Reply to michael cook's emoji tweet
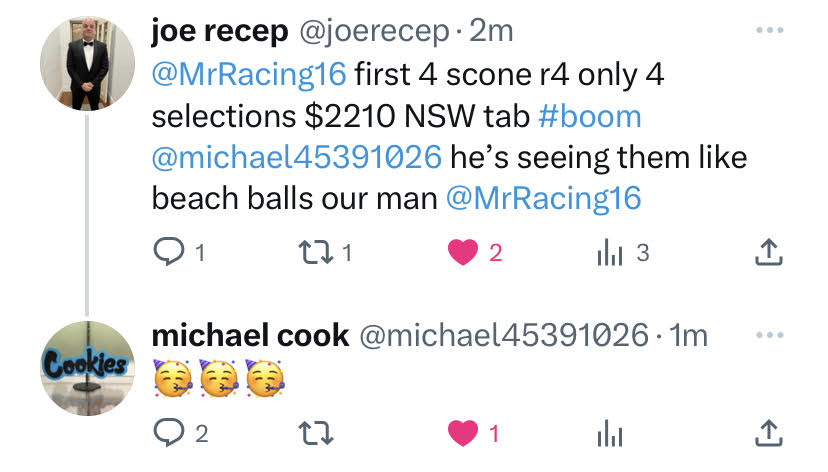Viewport: 828px width, 472px height. pyautogui.click(x=169, y=433)
